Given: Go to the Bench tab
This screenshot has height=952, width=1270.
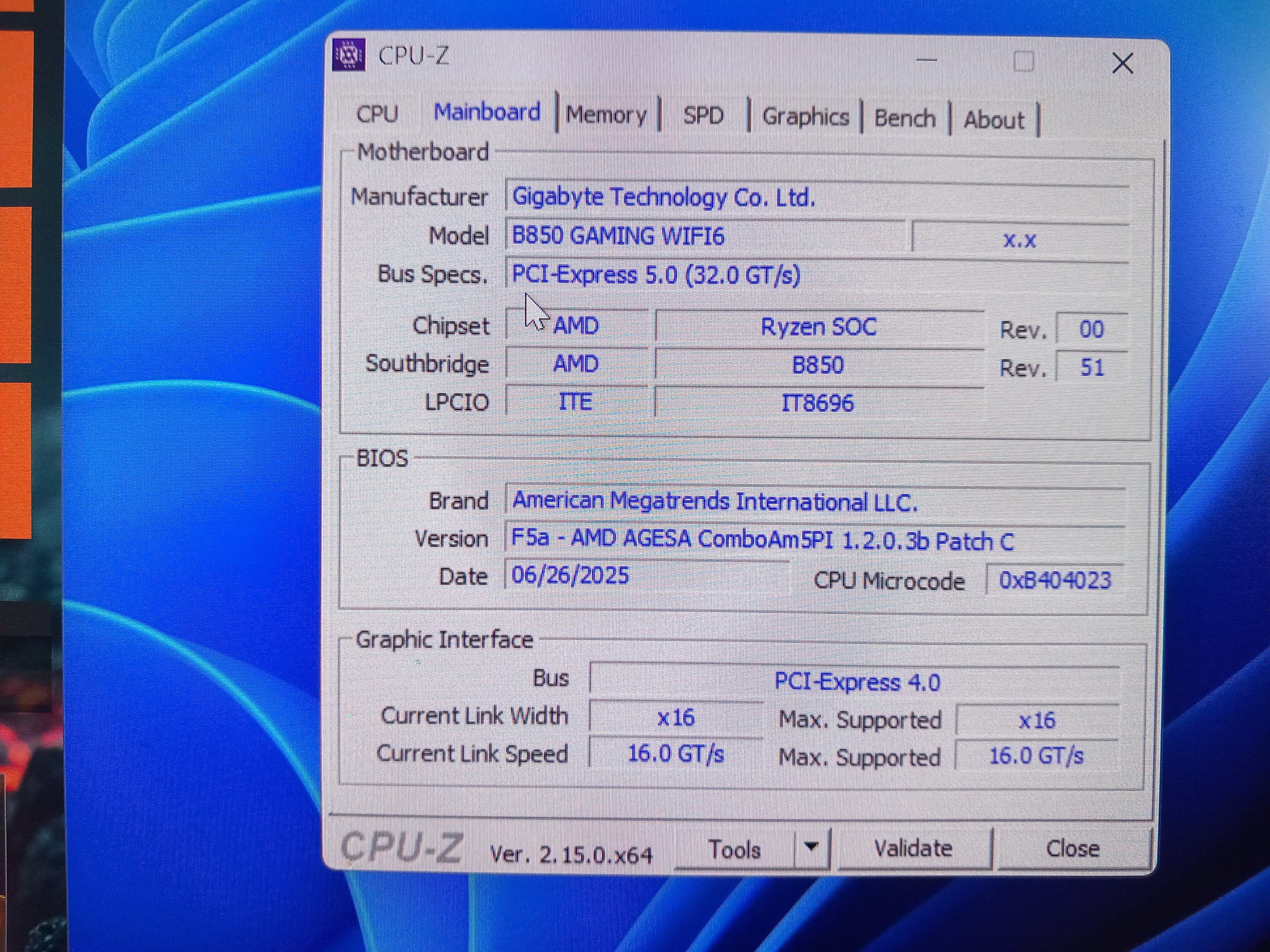Looking at the screenshot, I should (904, 119).
